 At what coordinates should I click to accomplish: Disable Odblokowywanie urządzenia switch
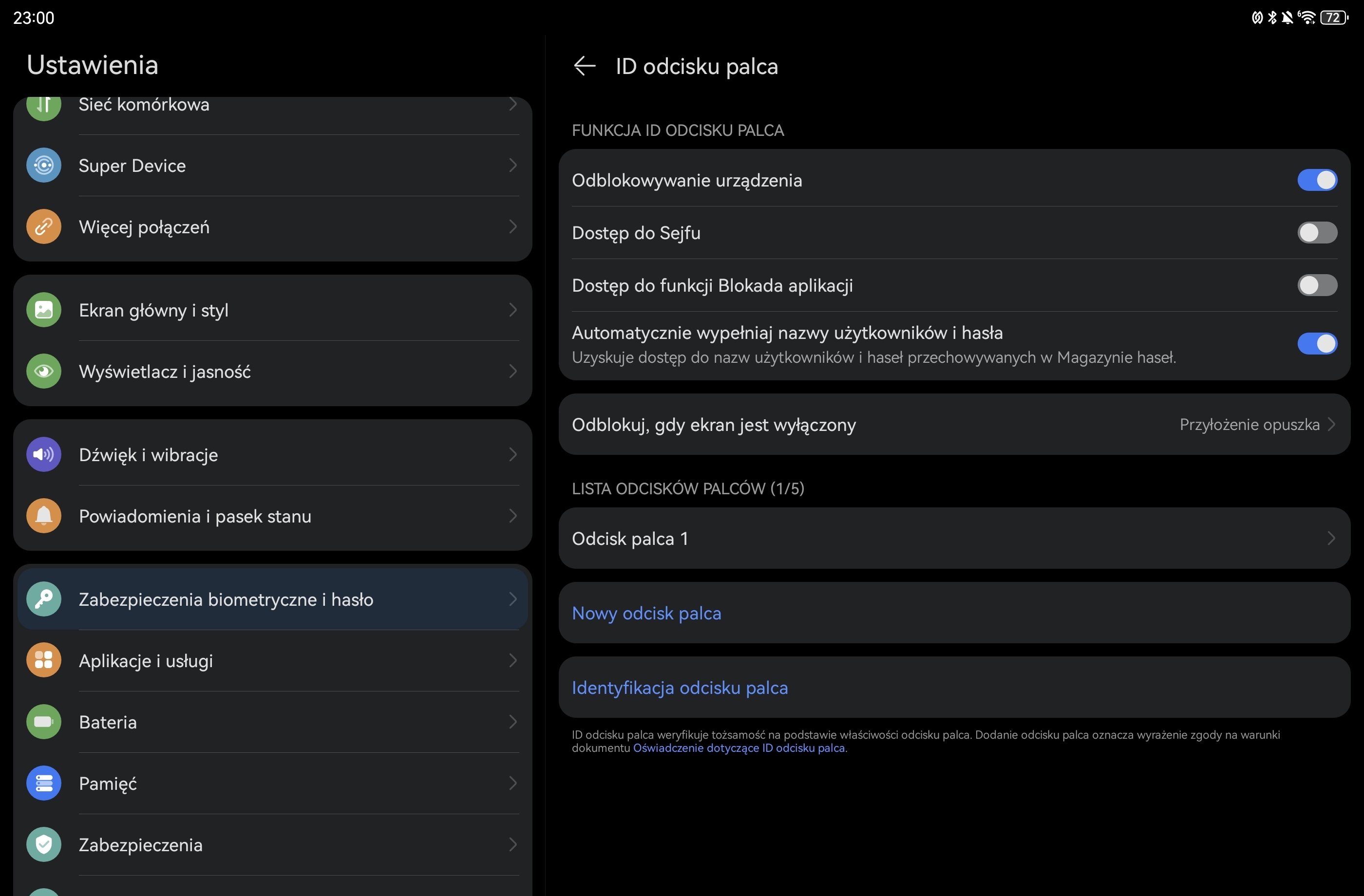click(x=1317, y=180)
